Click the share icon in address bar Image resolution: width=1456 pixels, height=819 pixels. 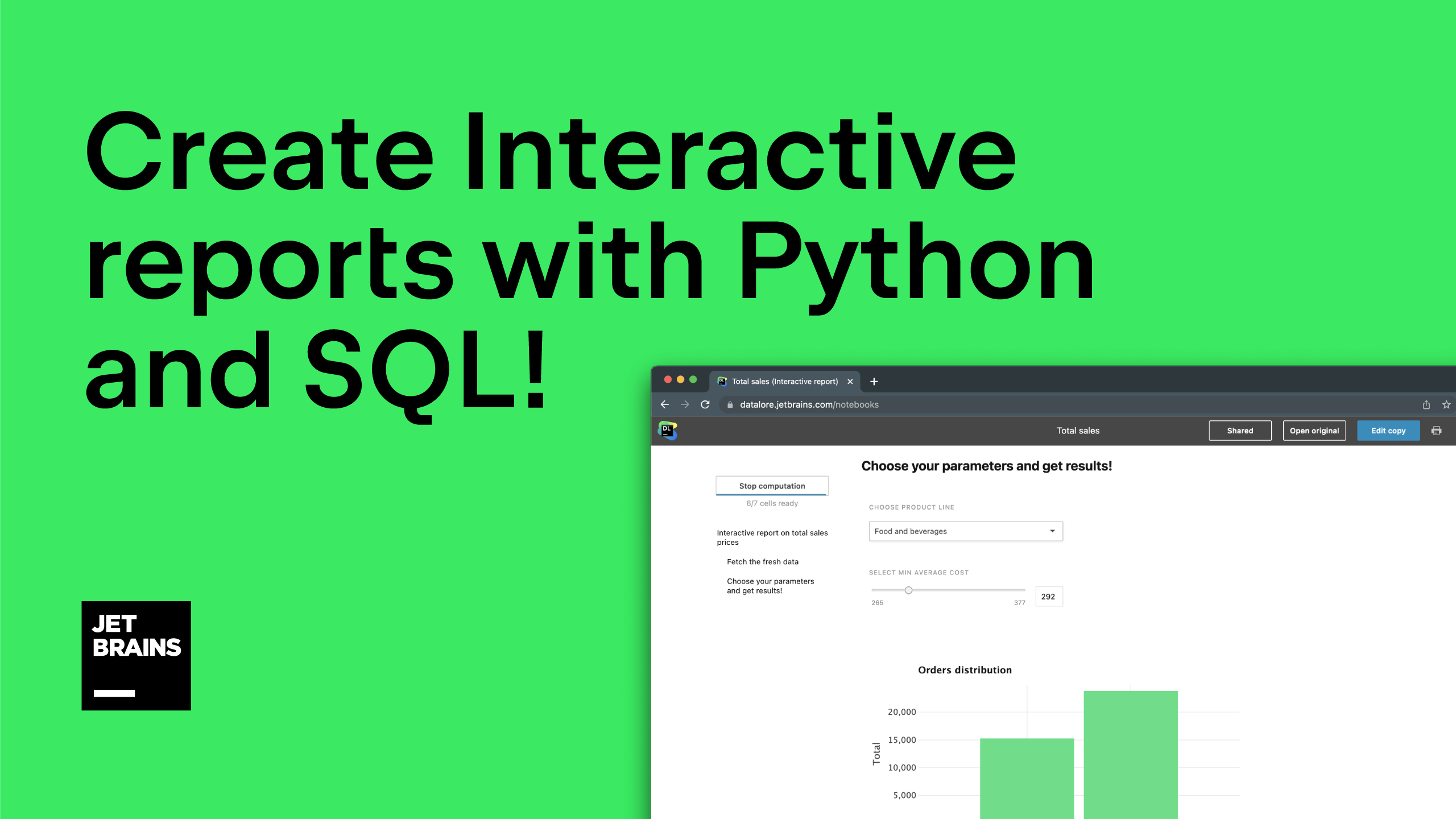click(1426, 404)
